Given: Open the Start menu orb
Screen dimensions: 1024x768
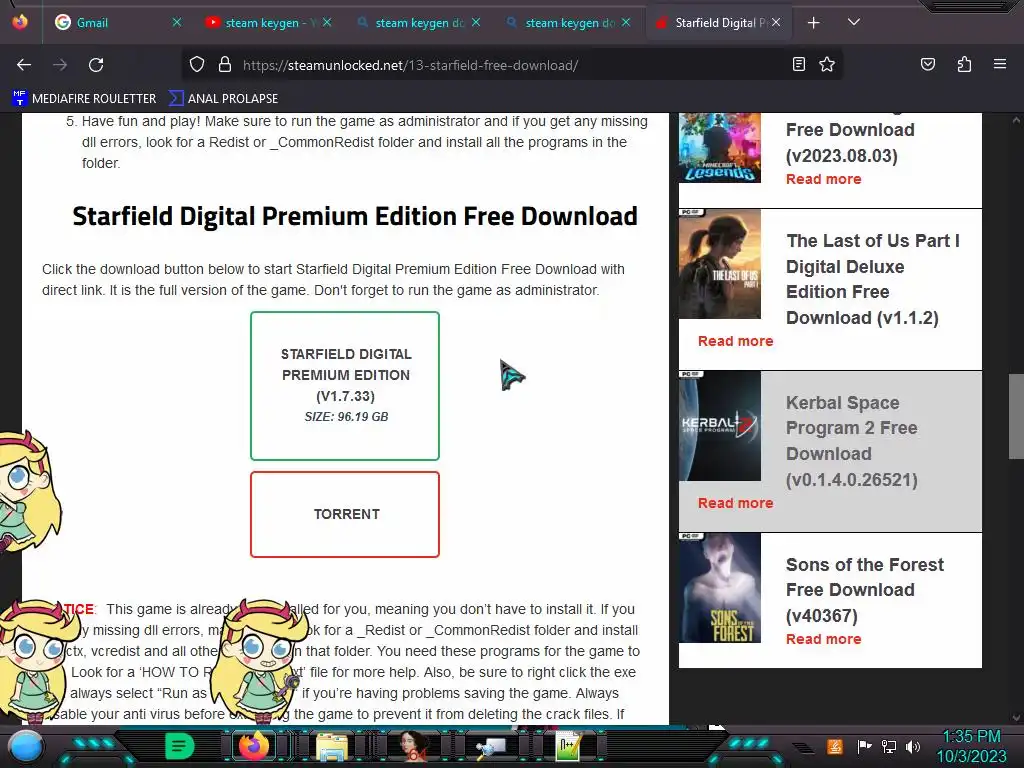Looking at the screenshot, I should point(26,746).
